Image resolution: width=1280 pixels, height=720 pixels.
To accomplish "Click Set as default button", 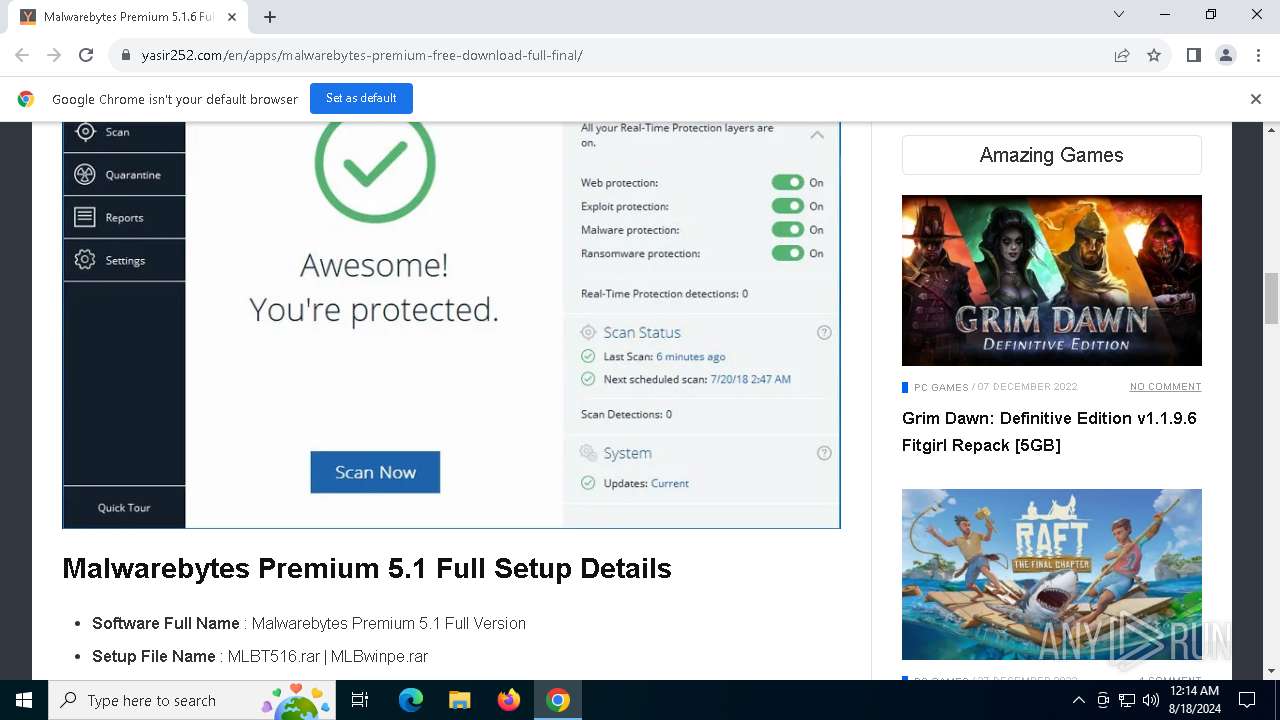I will pyautogui.click(x=361, y=98).
